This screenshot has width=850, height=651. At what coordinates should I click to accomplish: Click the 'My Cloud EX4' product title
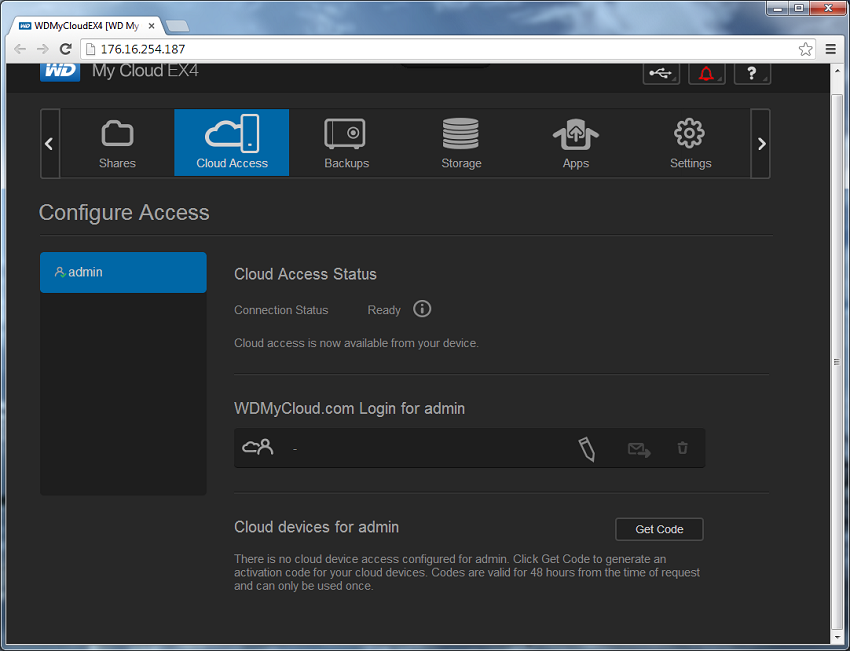145,71
